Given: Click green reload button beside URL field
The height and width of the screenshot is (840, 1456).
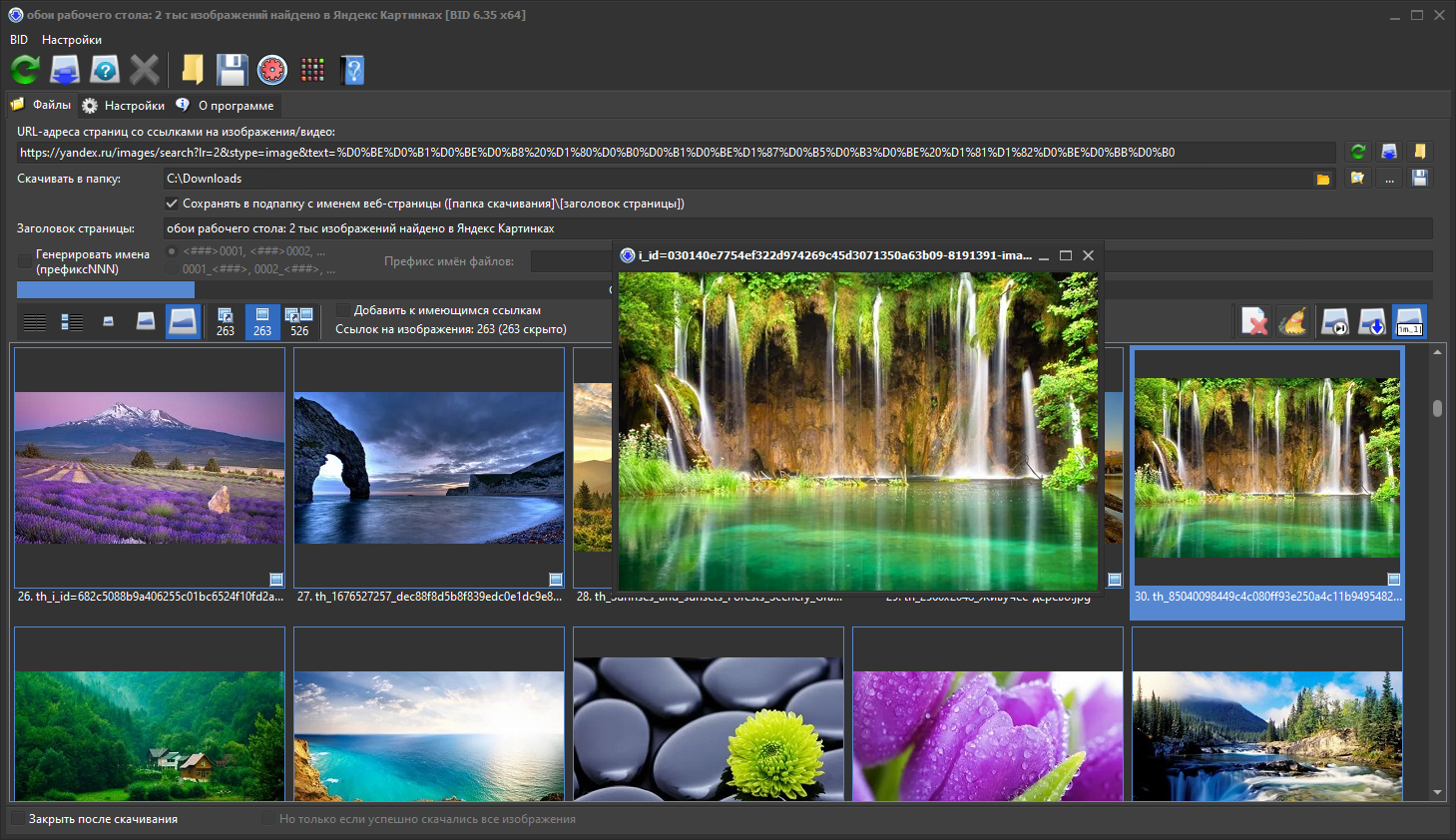Looking at the screenshot, I should pos(1357,152).
